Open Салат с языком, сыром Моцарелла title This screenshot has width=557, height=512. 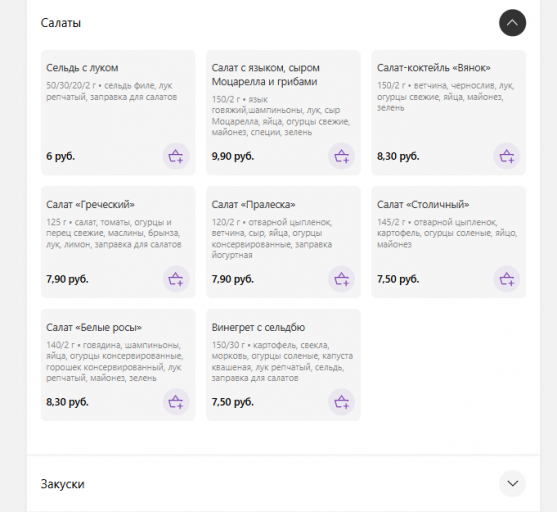click(266, 75)
